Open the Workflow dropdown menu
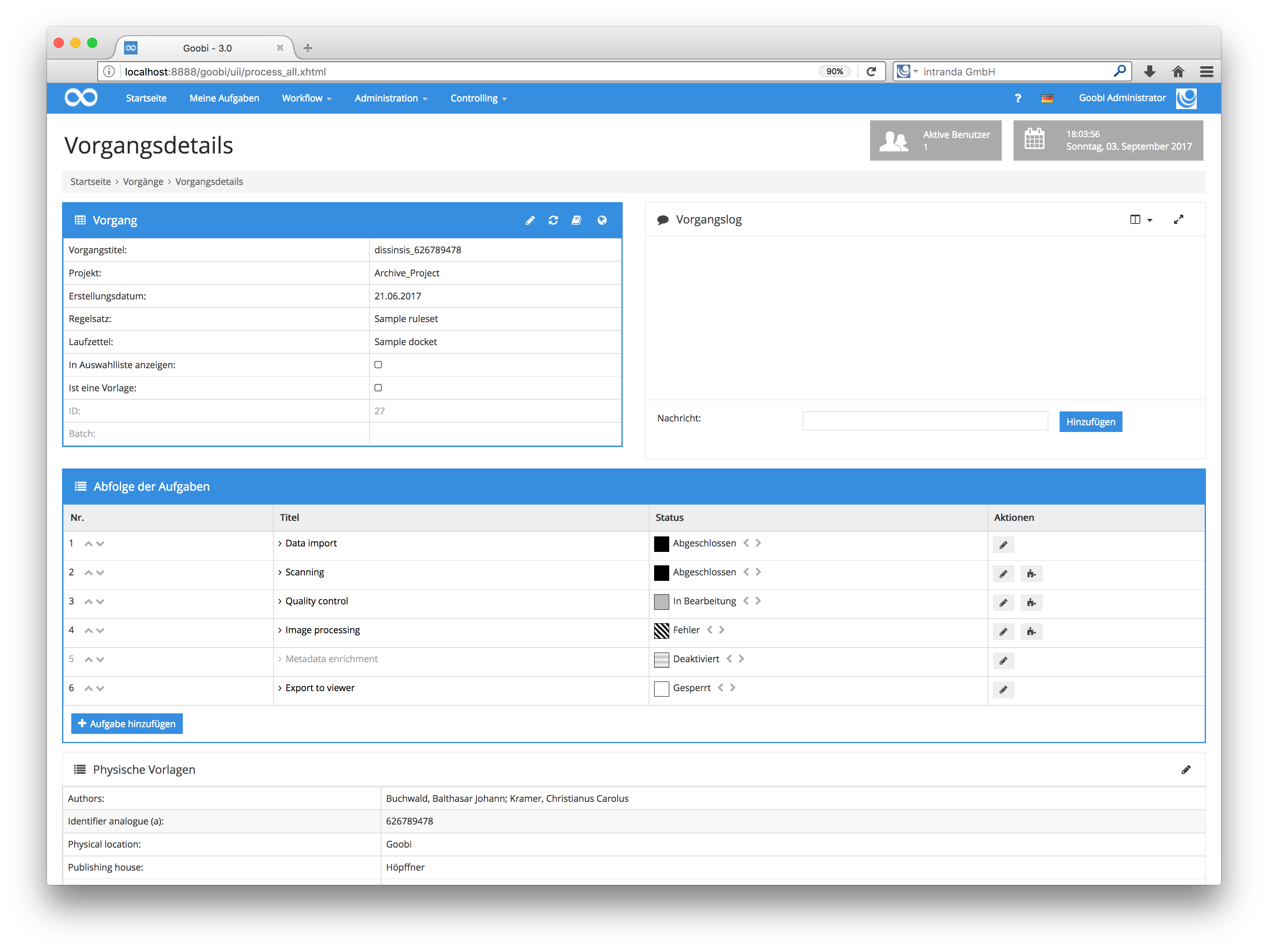This screenshot has height=952, width=1268. 307,98
